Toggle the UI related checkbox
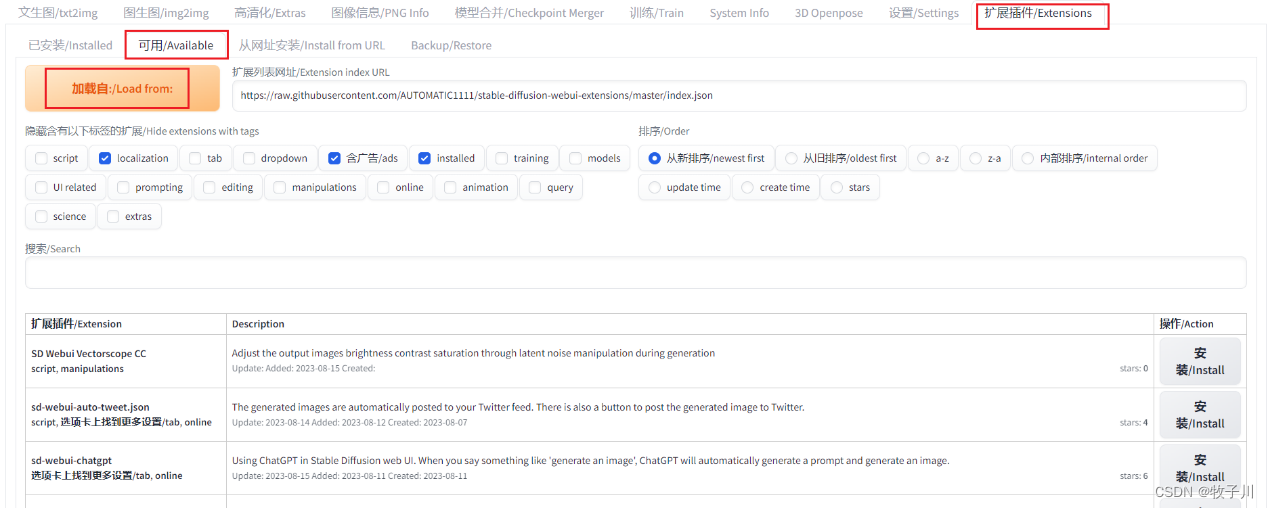The width and height of the screenshot is (1268, 508). [x=41, y=187]
